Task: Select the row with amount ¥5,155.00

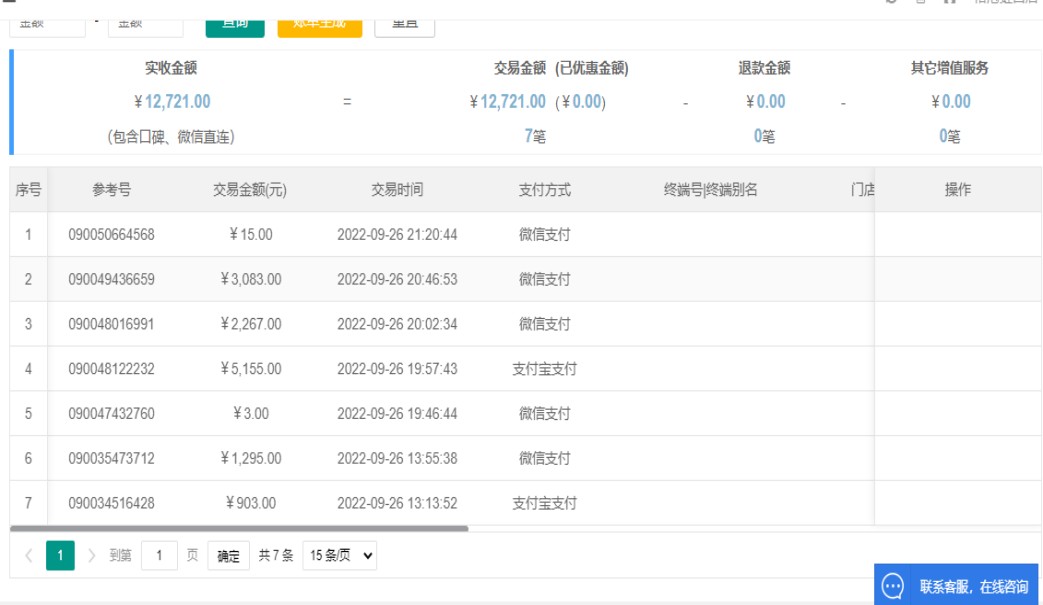Action: 250,369
